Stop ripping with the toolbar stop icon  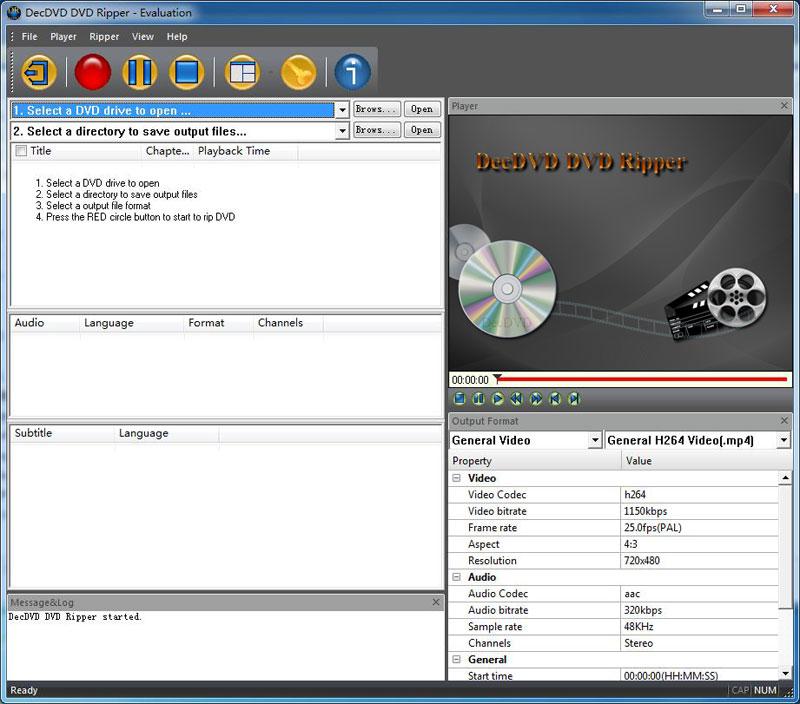[x=186, y=72]
